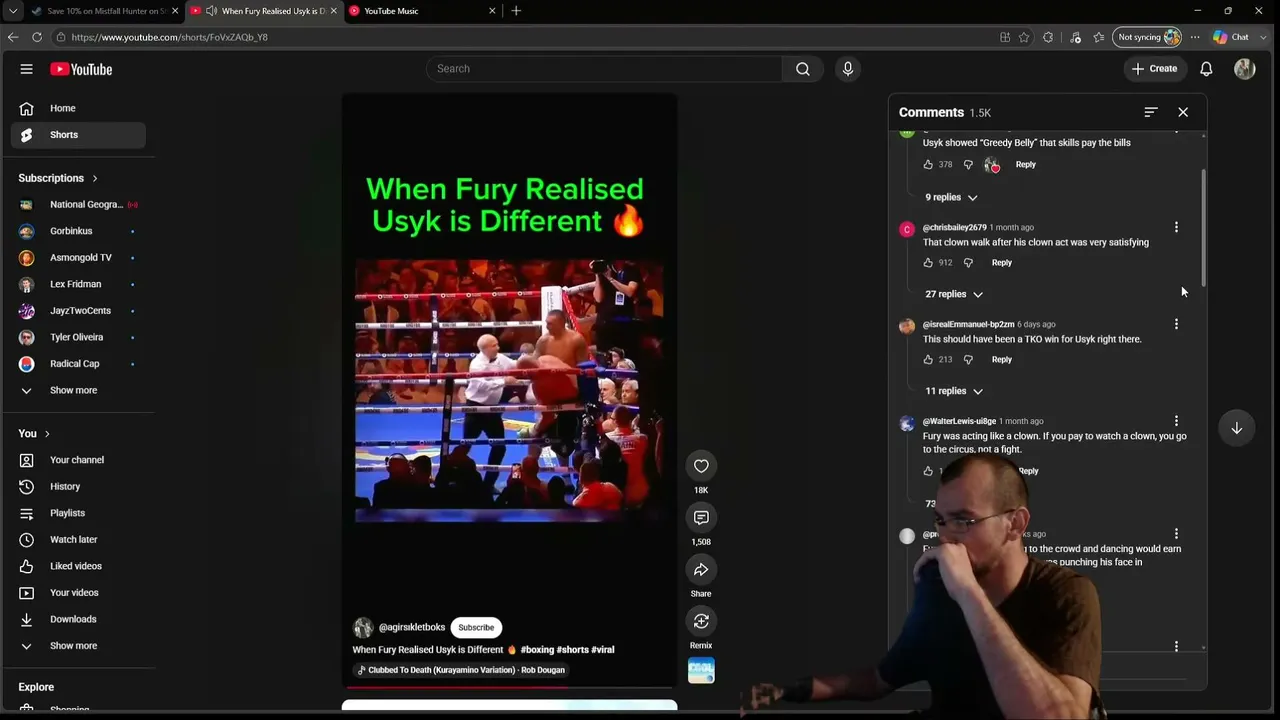This screenshot has width=1280, height=720.
Task: Refresh the page
Action: (37, 37)
